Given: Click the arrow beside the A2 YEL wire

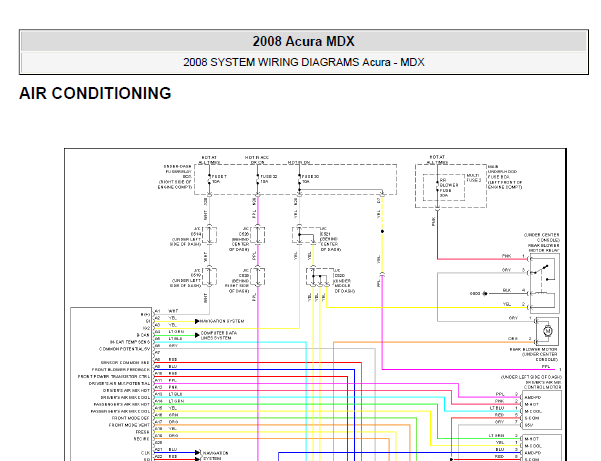Looking at the screenshot, I should click(197, 321).
